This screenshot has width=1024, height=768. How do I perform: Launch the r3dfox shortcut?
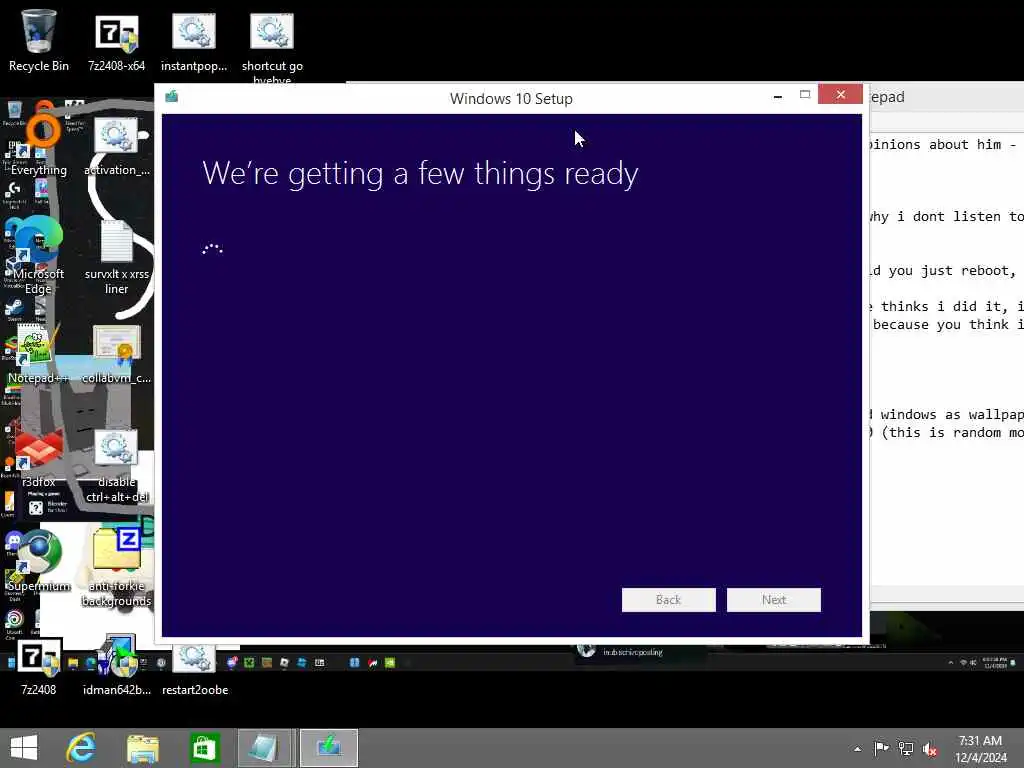[39, 457]
